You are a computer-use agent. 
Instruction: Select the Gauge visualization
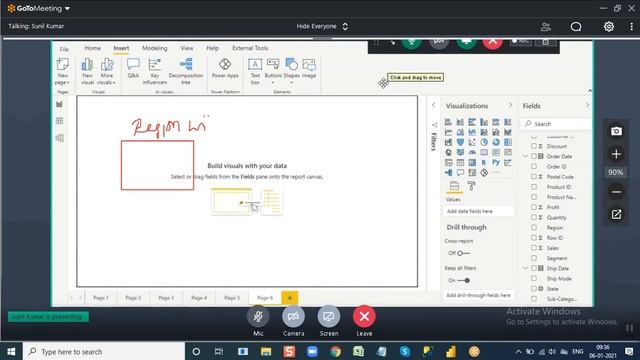[472, 153]
